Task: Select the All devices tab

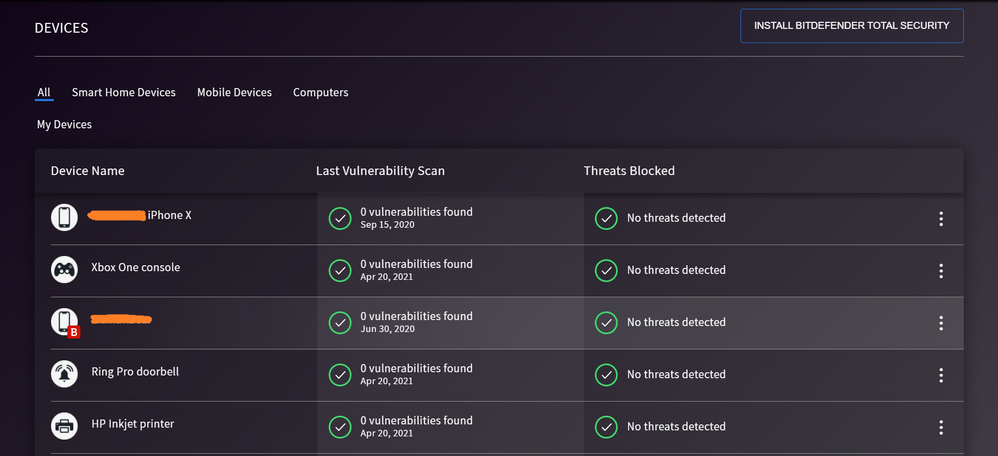Action: coord(44,92)
